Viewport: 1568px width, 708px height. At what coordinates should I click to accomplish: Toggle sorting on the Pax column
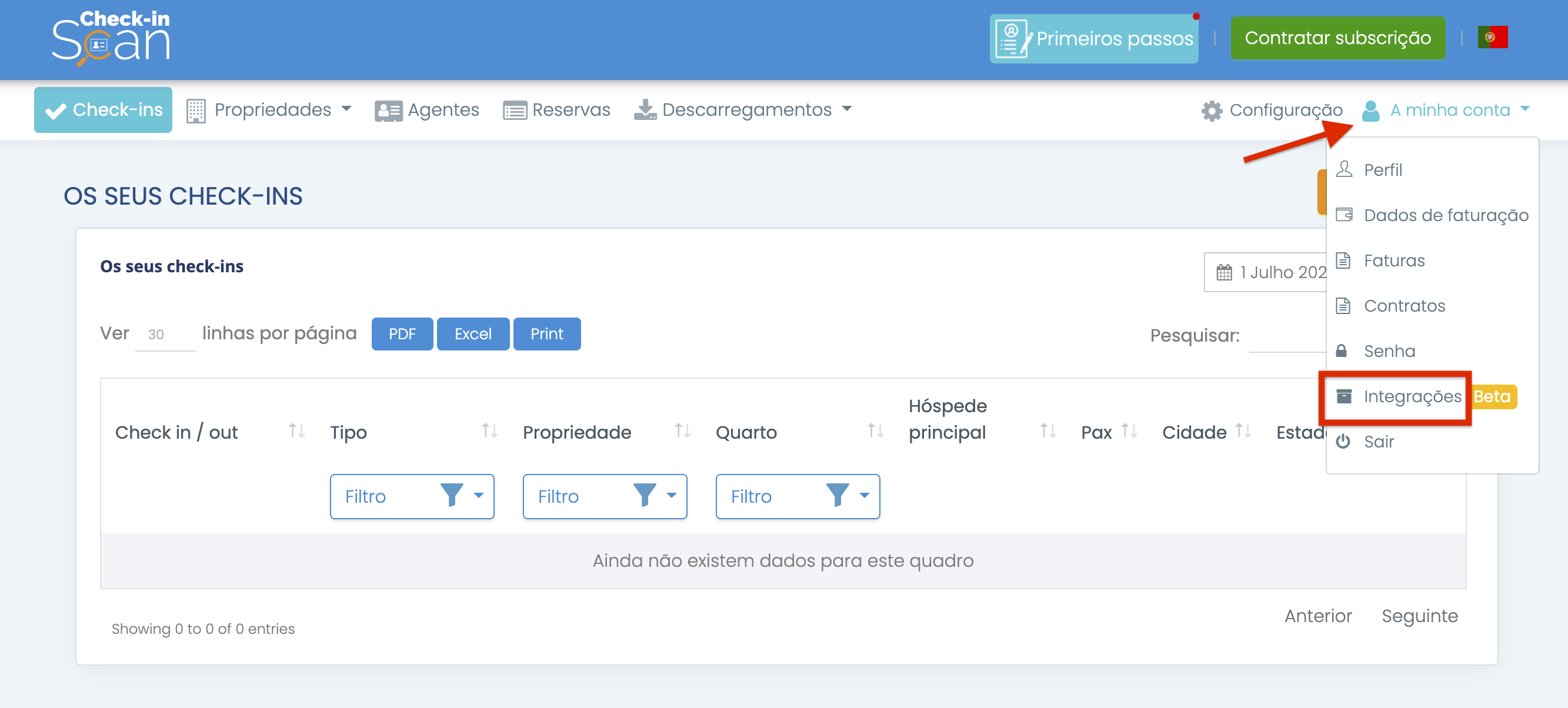tap(1129, 432)
